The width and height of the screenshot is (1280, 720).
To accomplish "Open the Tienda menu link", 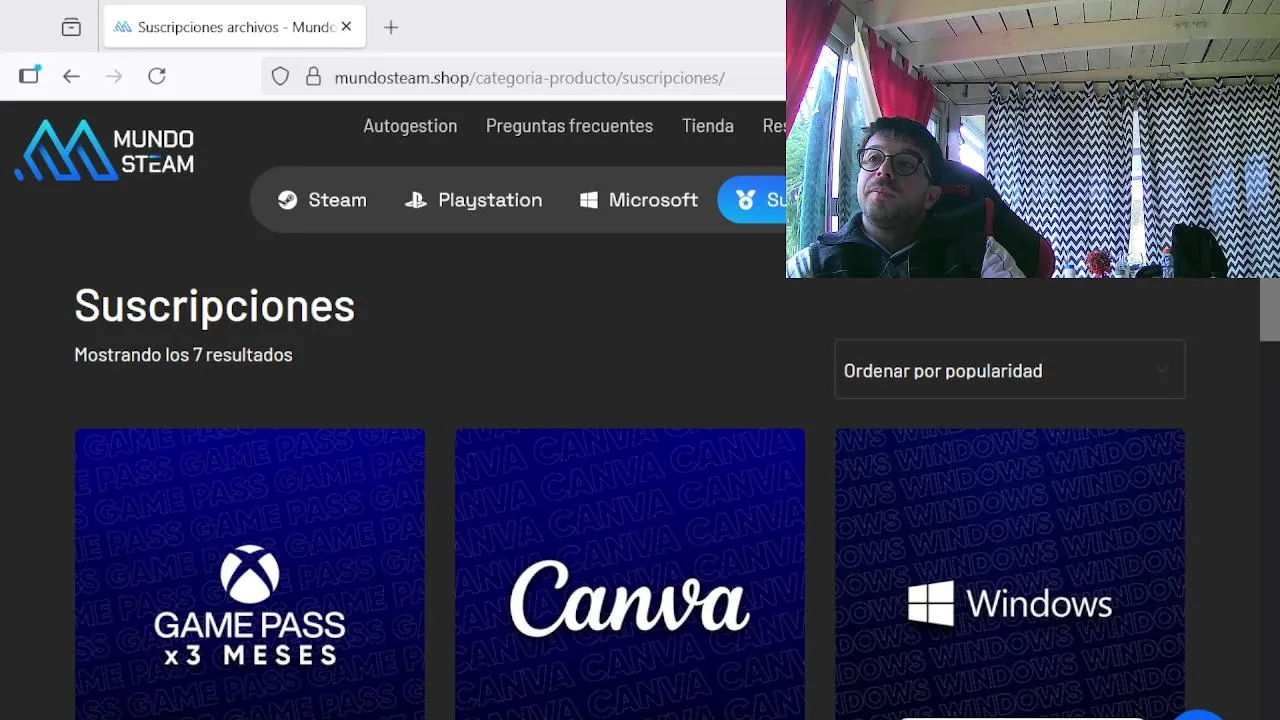I will 708,126.
